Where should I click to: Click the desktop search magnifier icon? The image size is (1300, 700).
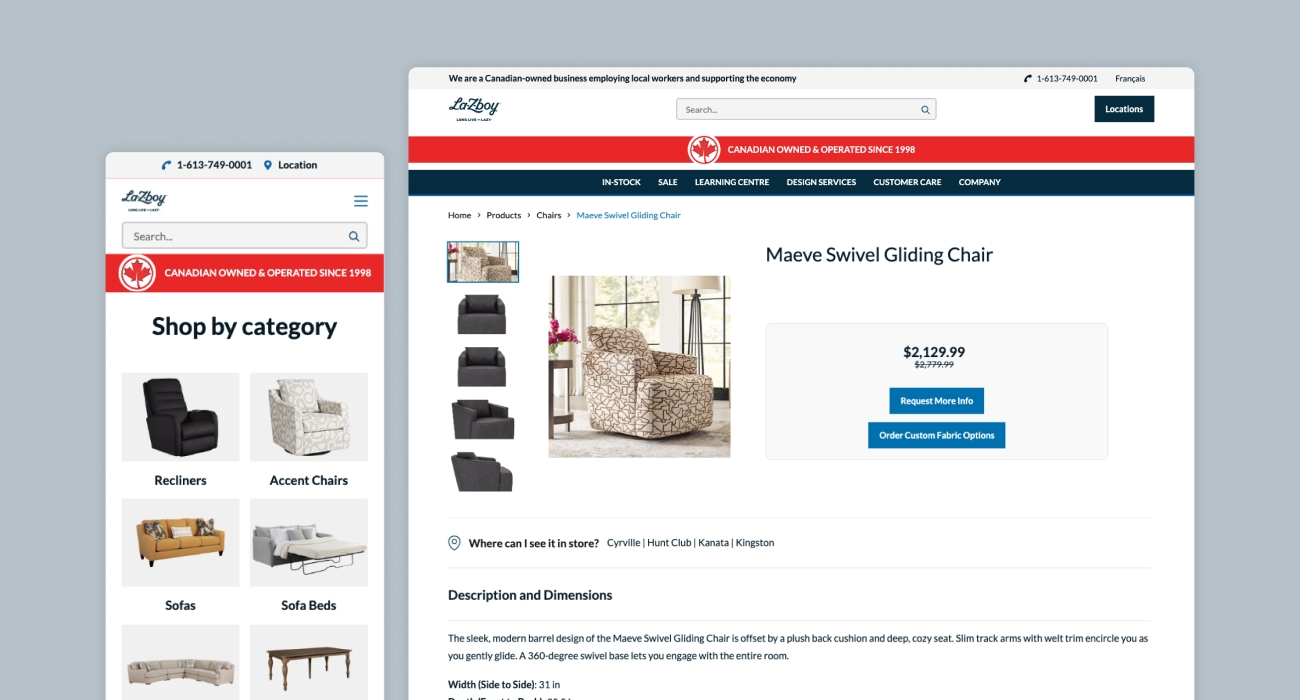coord(925,110)
